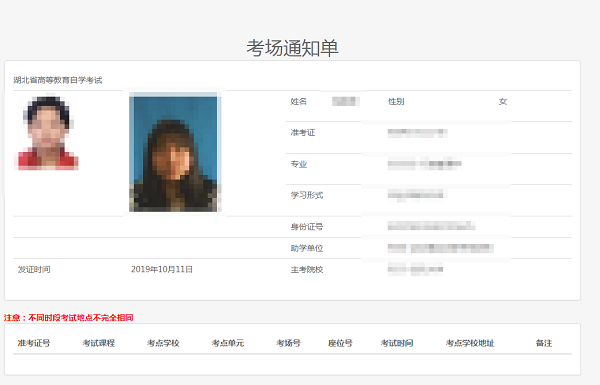Click the 考场号 column header
The image size is (600, 385).
[289, 343]
